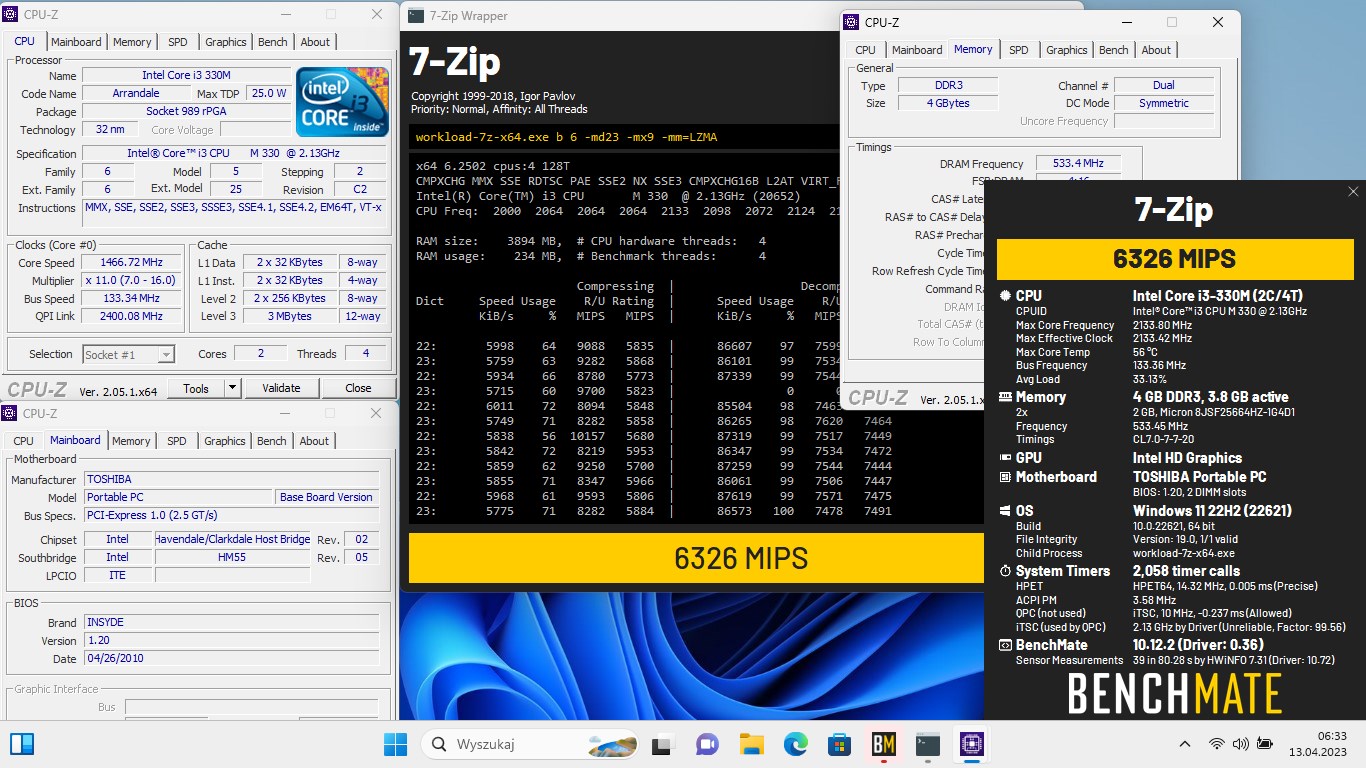The width and height of the screenshot is (1366, 768).
Task: Close the BenchMate result overlay with X
Action: click(x=1353, y=192)
